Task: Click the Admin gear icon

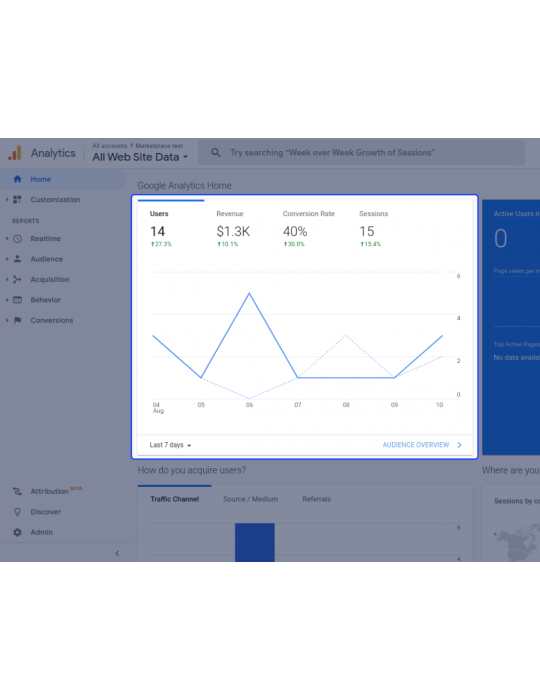Action: tap(17, 532)
